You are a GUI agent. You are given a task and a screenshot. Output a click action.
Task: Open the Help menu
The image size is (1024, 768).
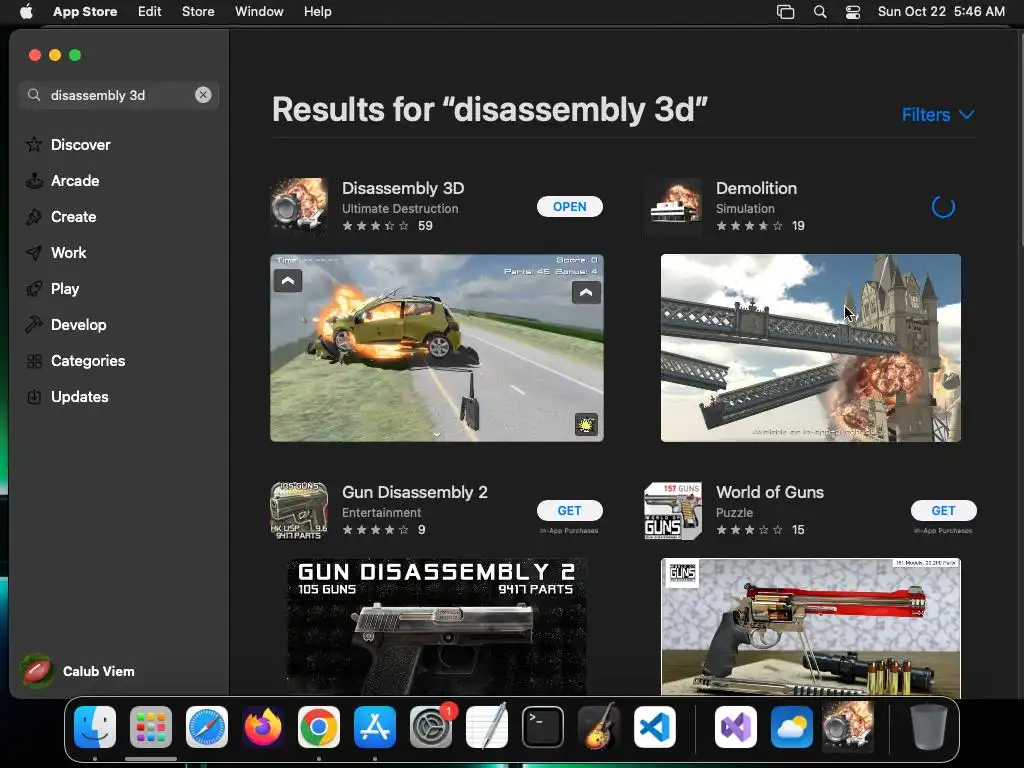pos(317,11)
